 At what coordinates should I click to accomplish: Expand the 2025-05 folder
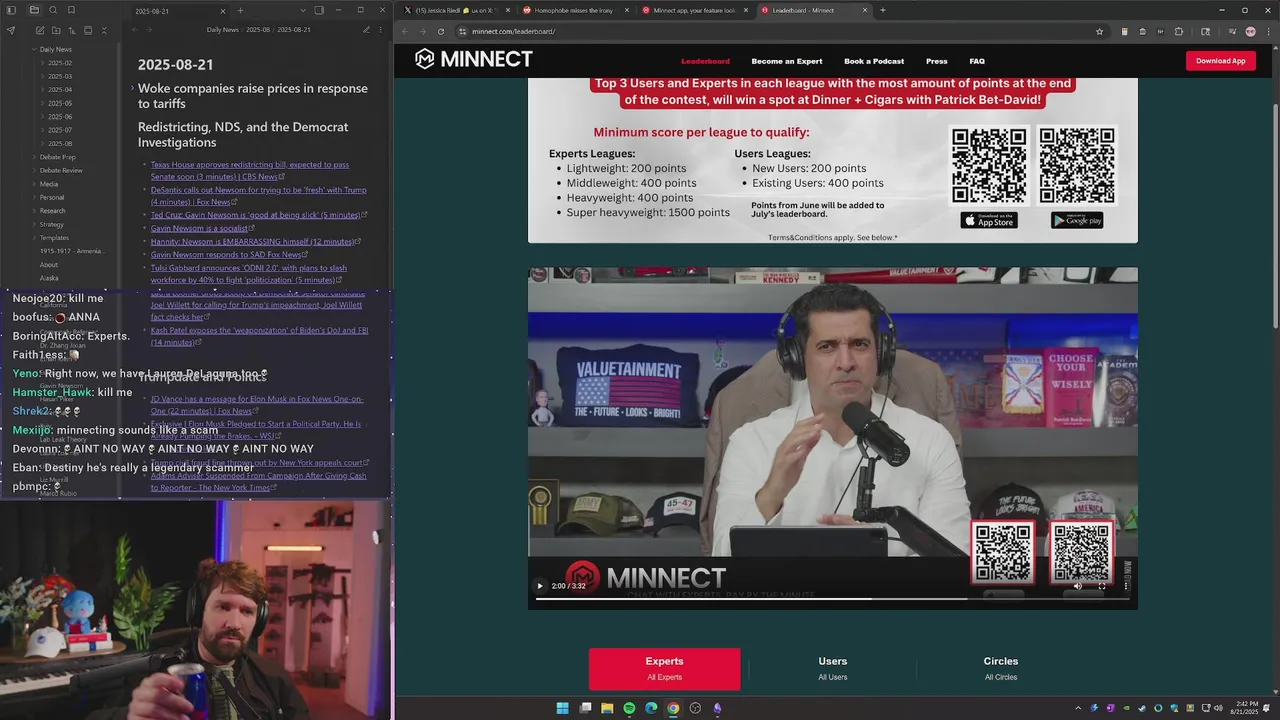coord(59,103)
